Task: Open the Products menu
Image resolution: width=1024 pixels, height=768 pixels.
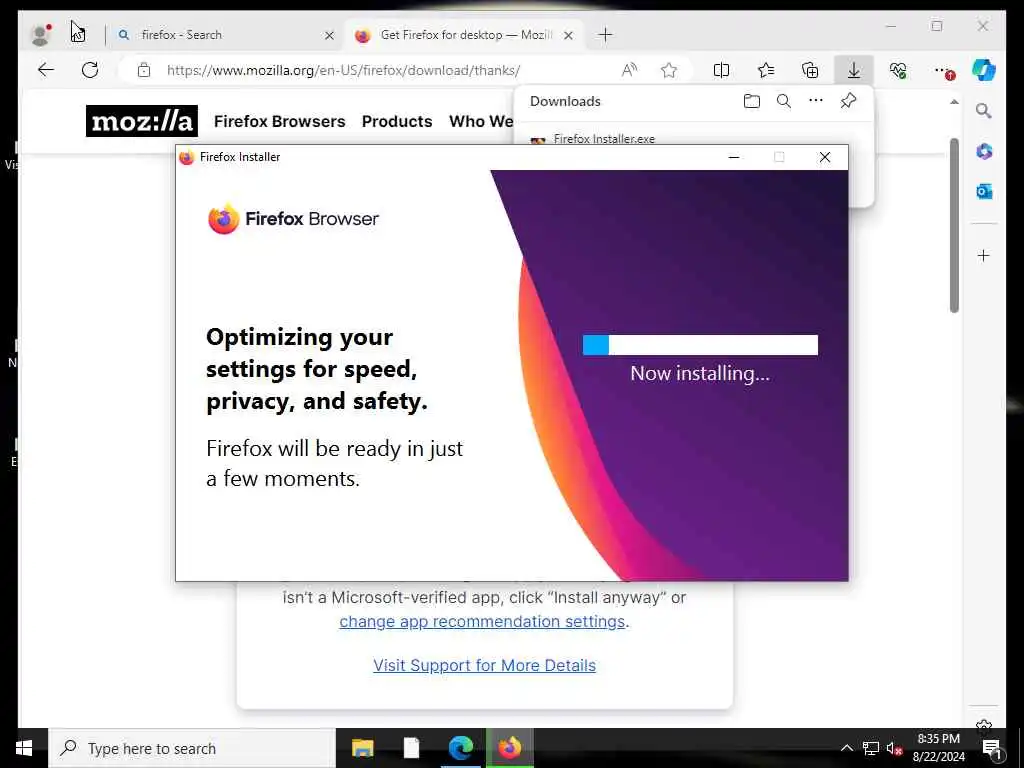Action: [x=397, y=121]
